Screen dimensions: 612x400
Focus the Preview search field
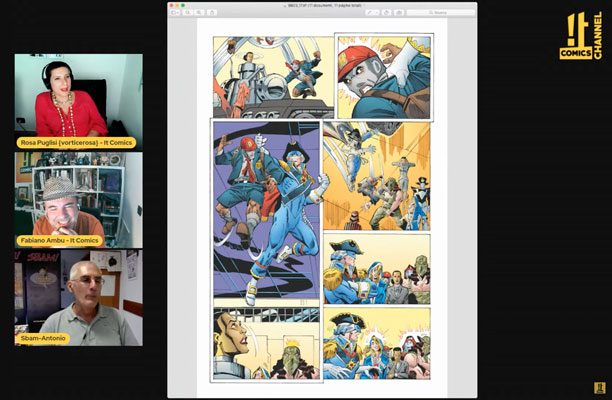pyautogui.click(x=441, y=12)
